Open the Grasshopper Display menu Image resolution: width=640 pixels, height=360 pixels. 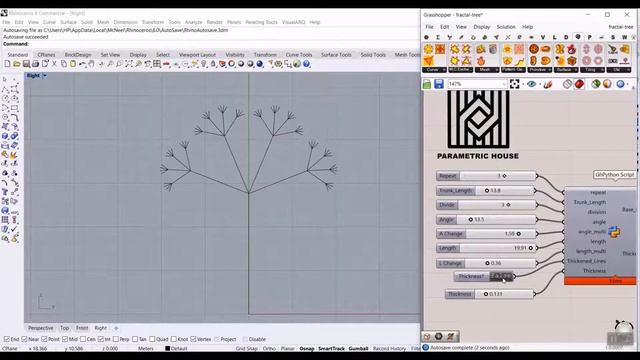(x=482, y=27)
